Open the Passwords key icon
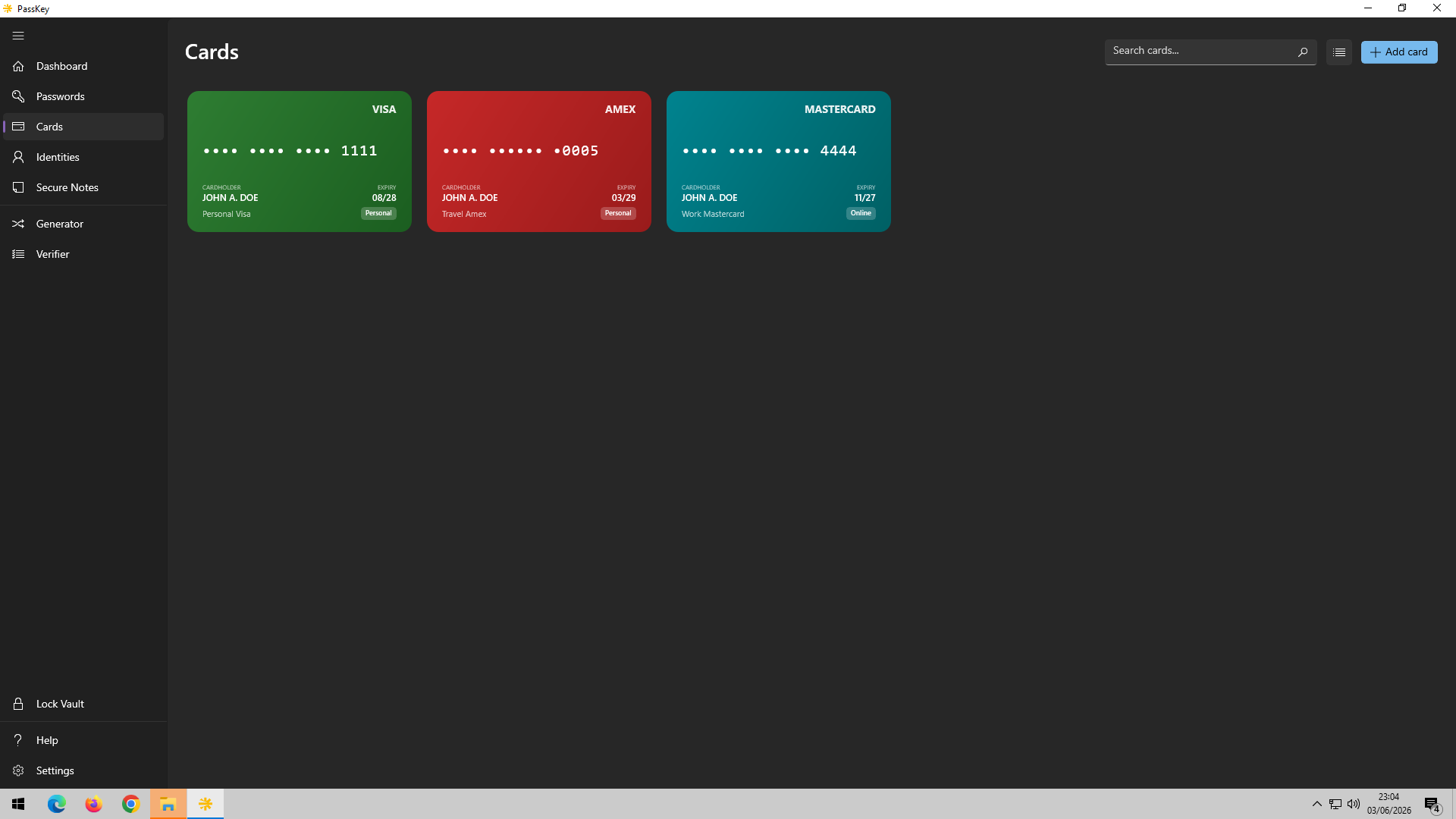 tap(18, 96)
